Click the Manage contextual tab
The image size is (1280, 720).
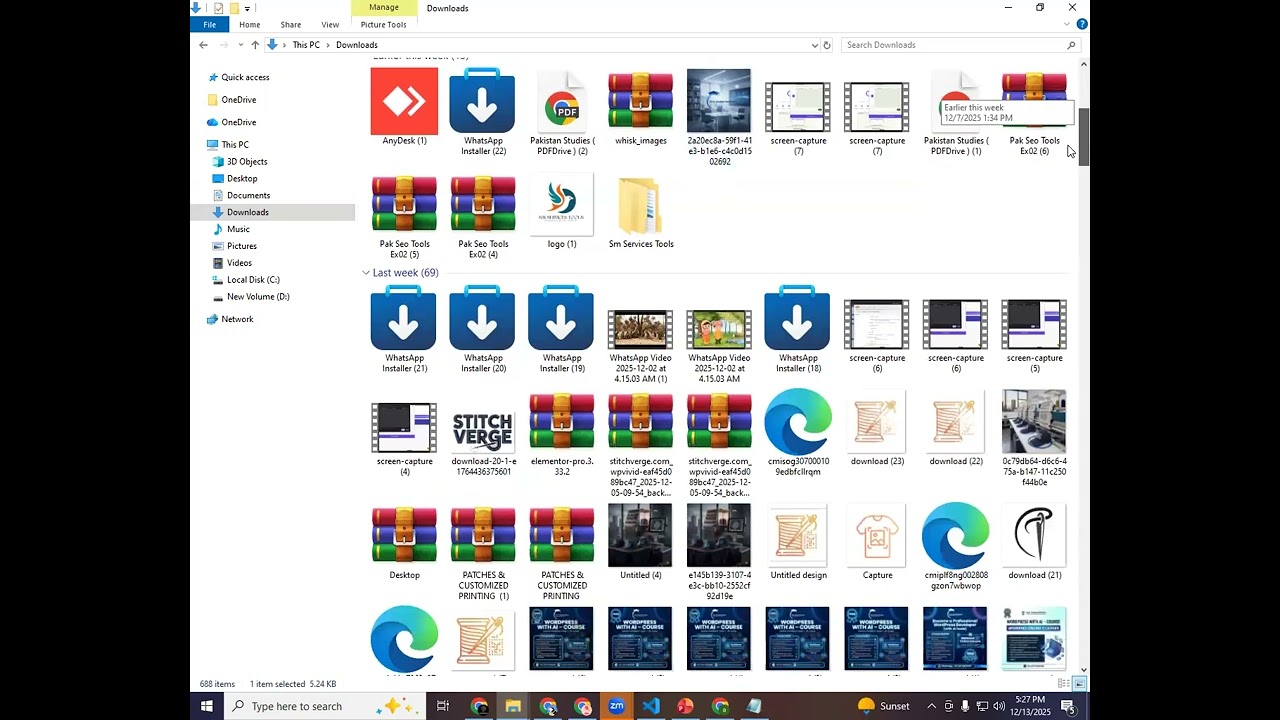(x=384, y=8)
